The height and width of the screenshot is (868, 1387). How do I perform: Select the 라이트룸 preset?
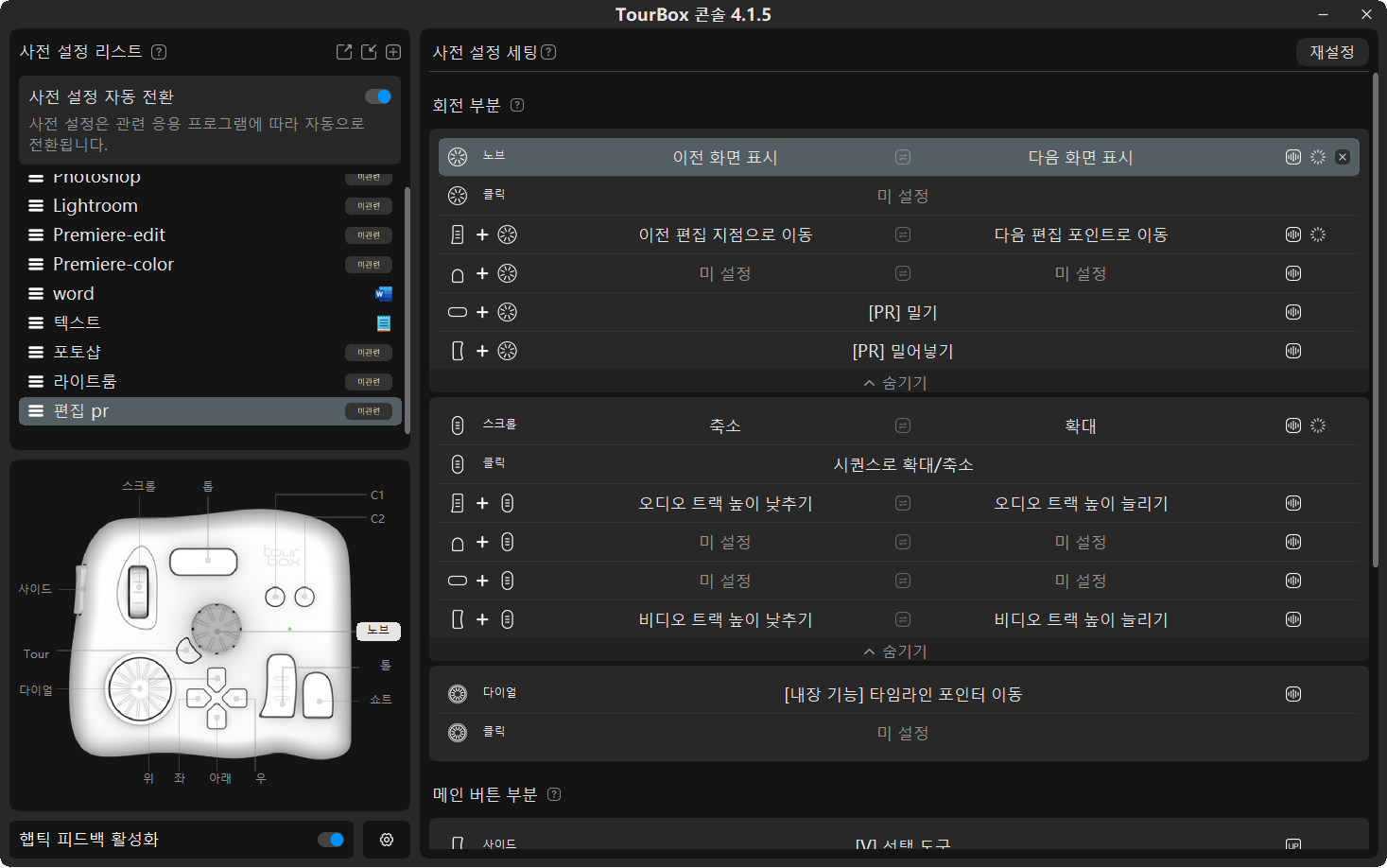point(210,382)
